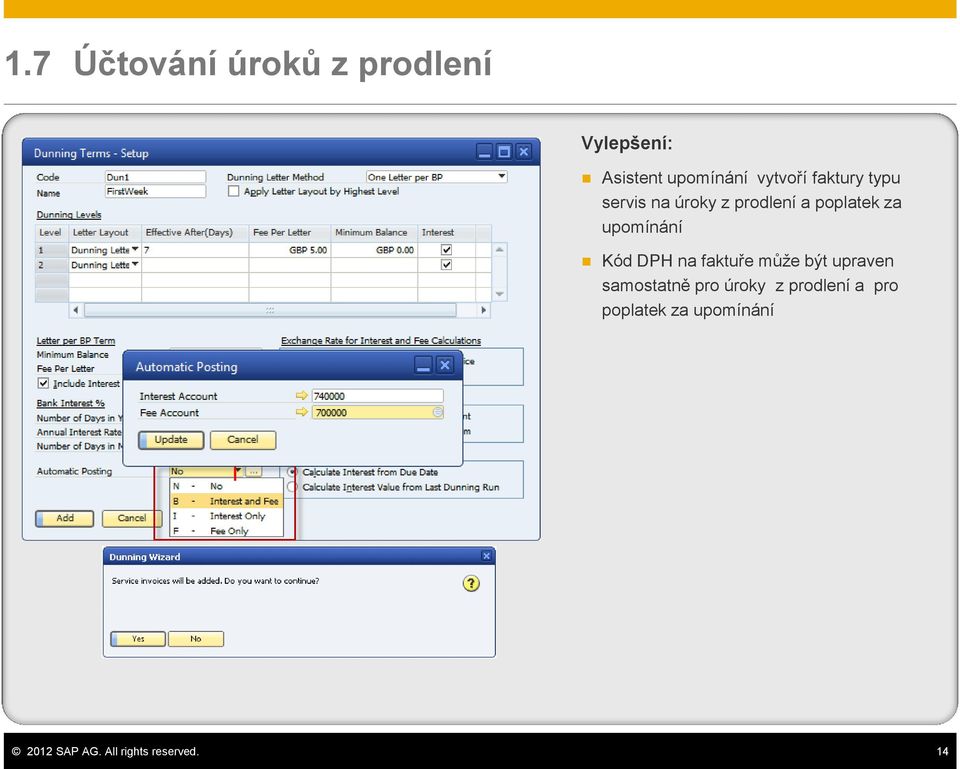Image resolution: width=960 pixels, height=769 pixels.
Task: Click the Bank Interest % label
Action: coord(70,403)
